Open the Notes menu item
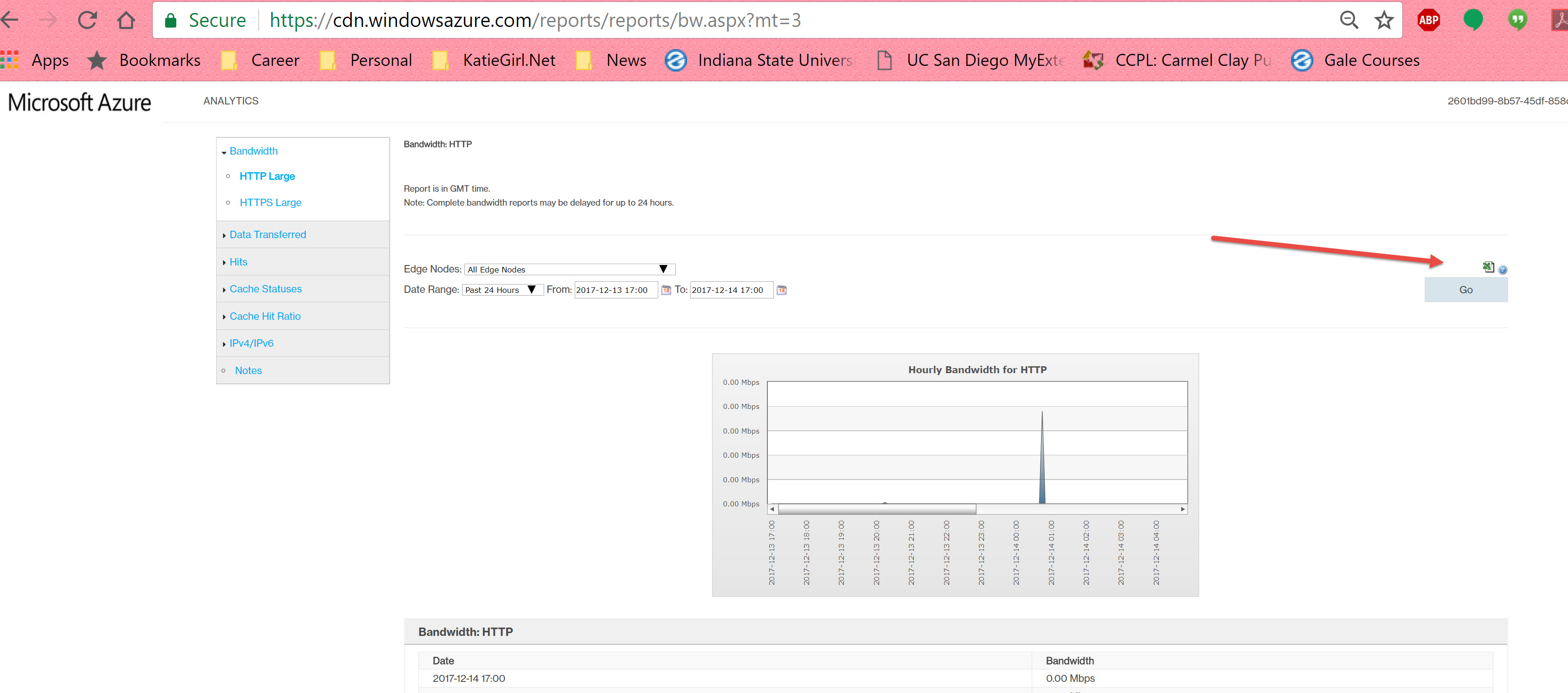 click(x=248, y=370)
